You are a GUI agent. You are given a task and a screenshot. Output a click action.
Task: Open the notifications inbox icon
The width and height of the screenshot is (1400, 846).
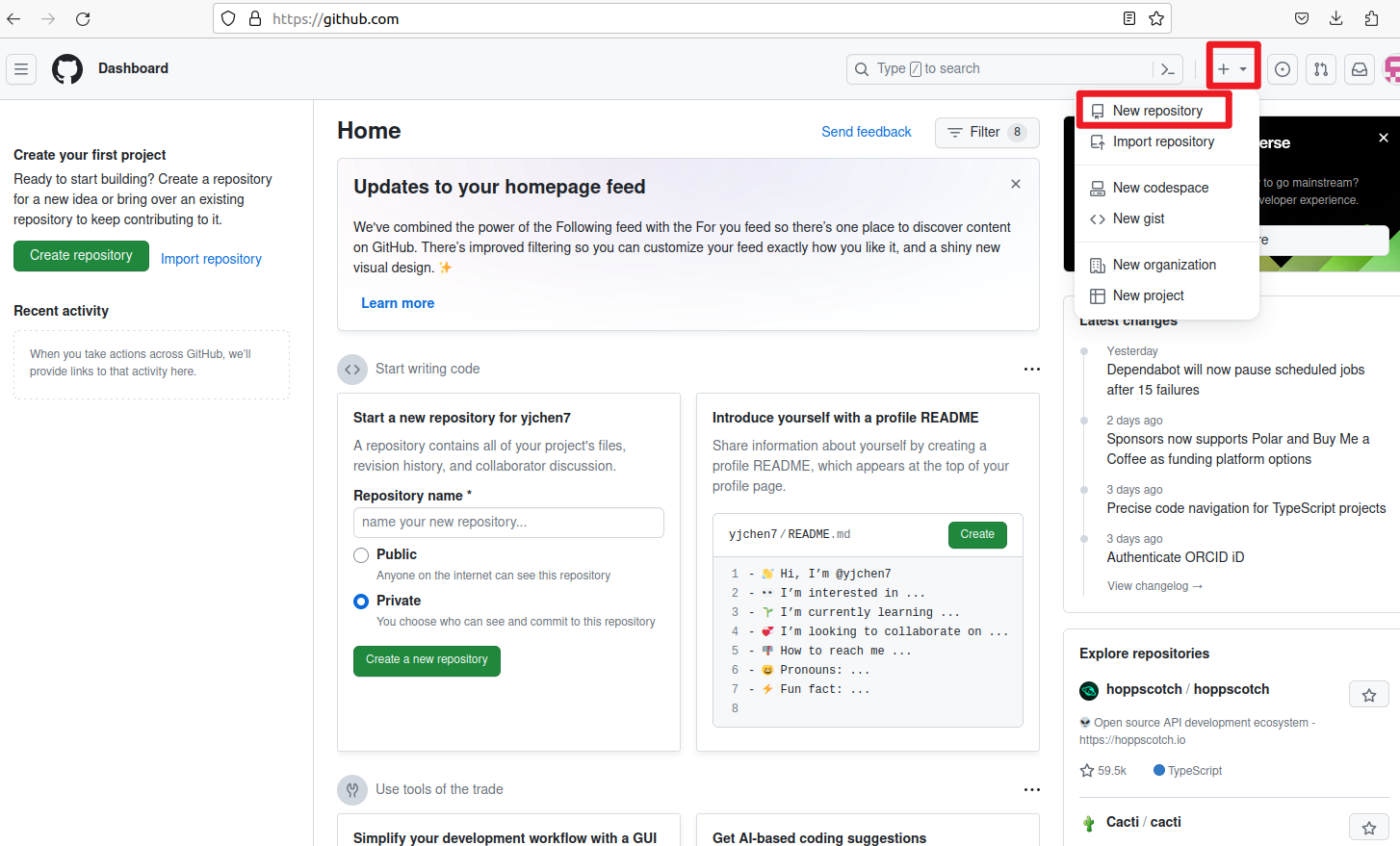(x=1360, y=69)
